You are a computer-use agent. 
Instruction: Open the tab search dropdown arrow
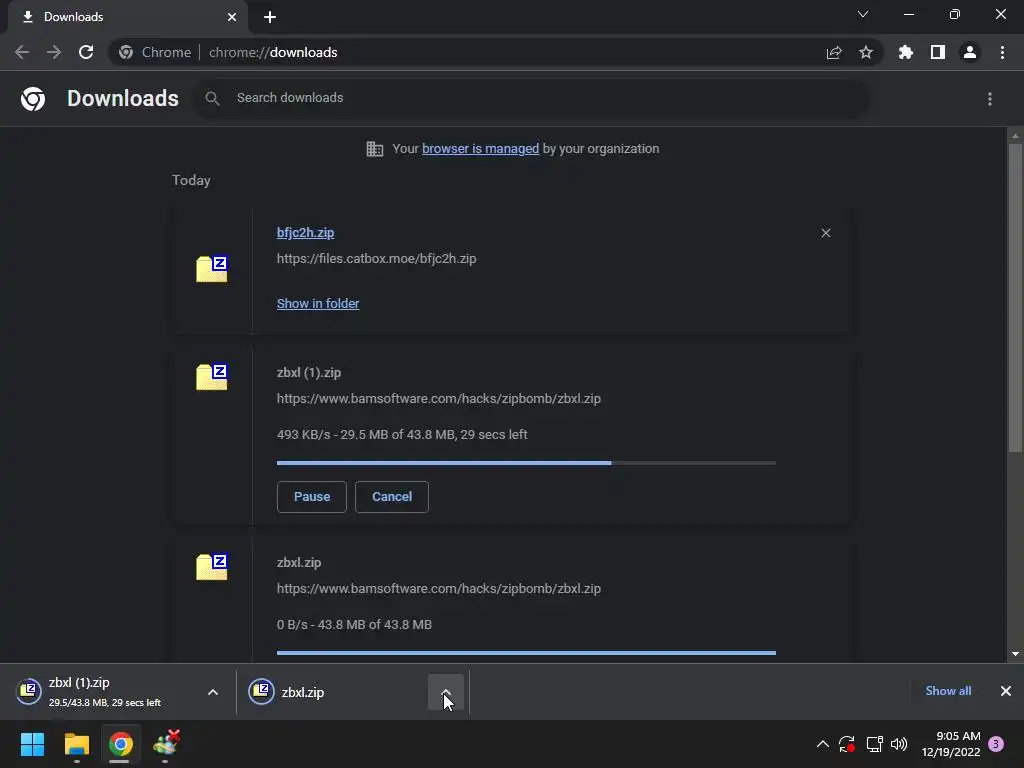click(x=863, y=14)
